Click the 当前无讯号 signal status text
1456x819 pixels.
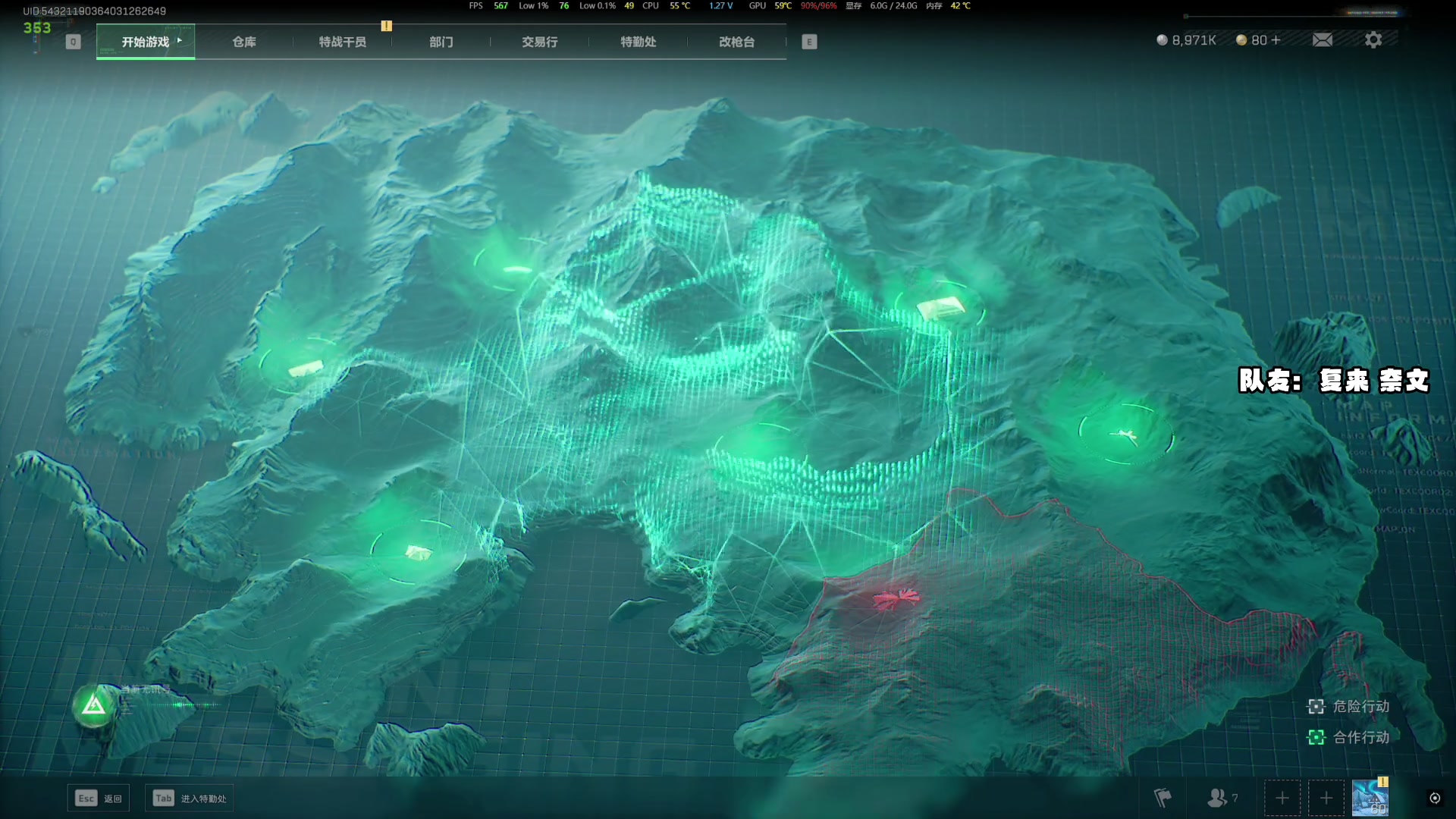[146, 689]
